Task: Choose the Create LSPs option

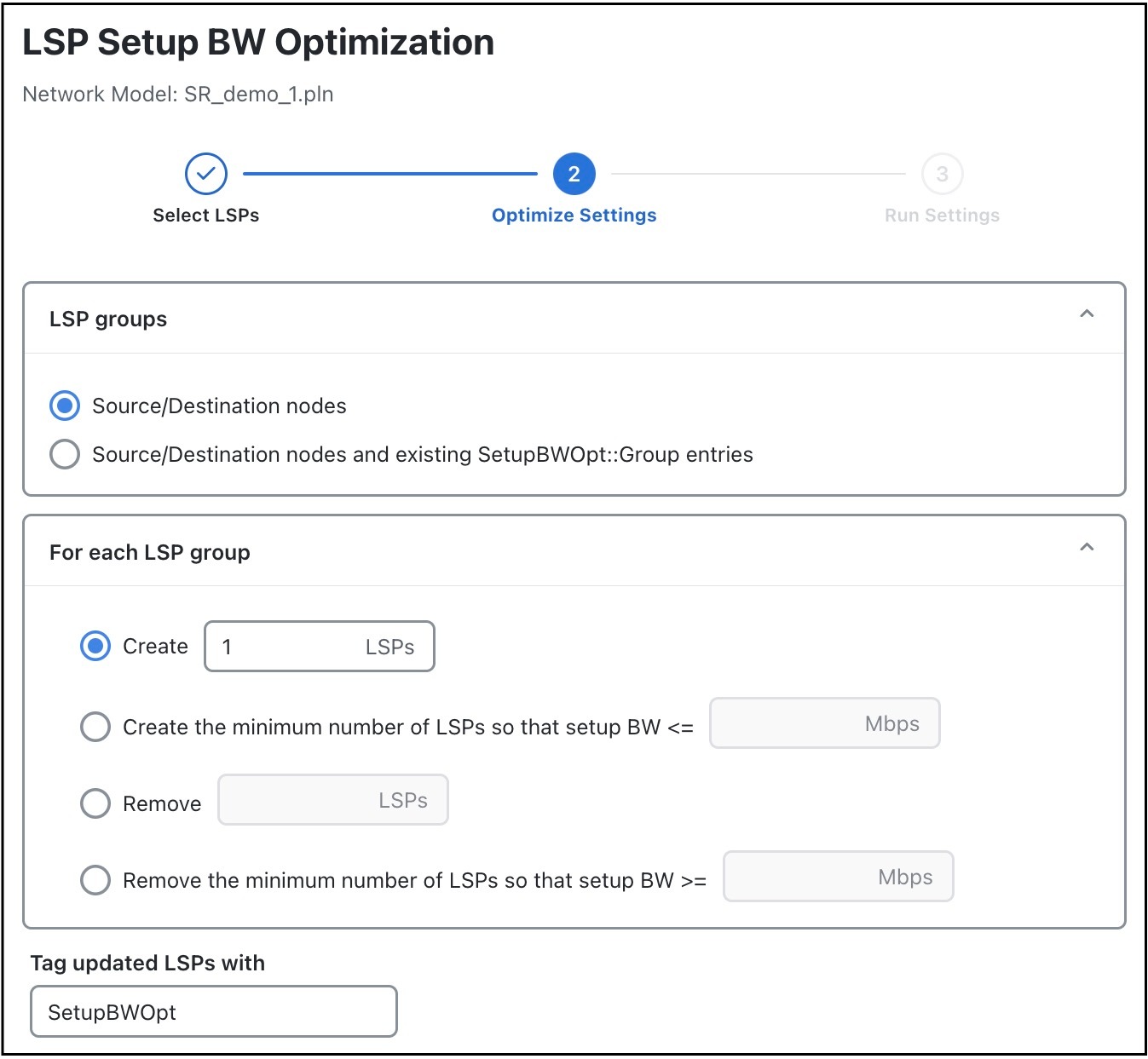Action: [x=95, y=646]
